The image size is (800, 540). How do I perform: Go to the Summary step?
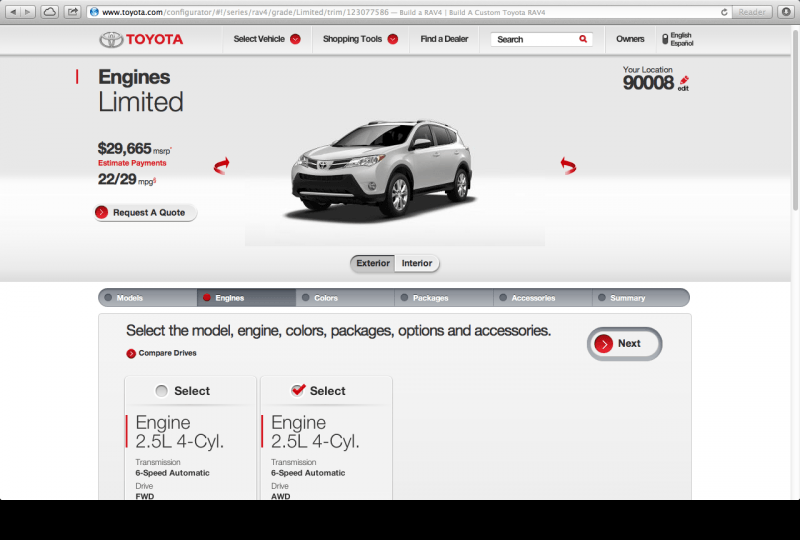641,298
